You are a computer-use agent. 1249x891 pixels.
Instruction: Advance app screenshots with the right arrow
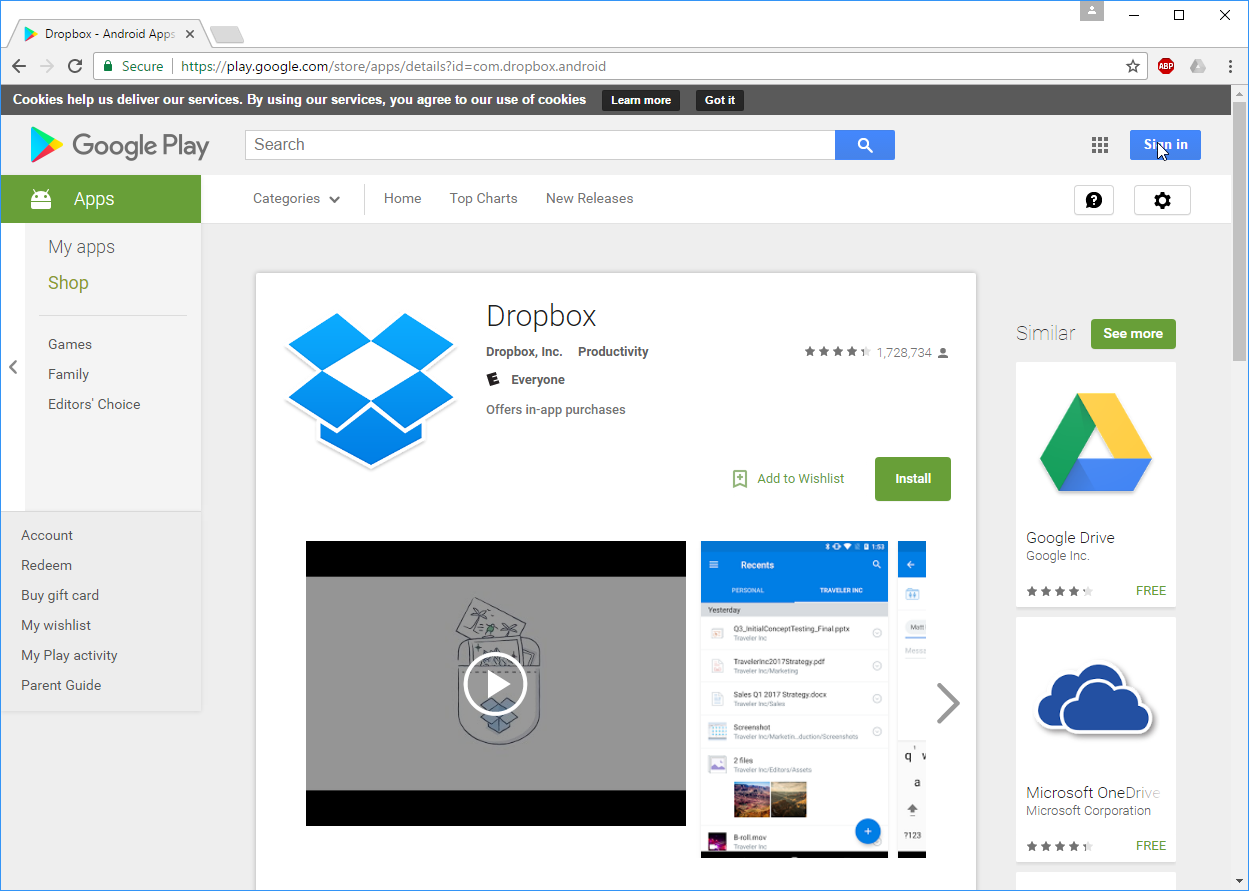(948, 703)
